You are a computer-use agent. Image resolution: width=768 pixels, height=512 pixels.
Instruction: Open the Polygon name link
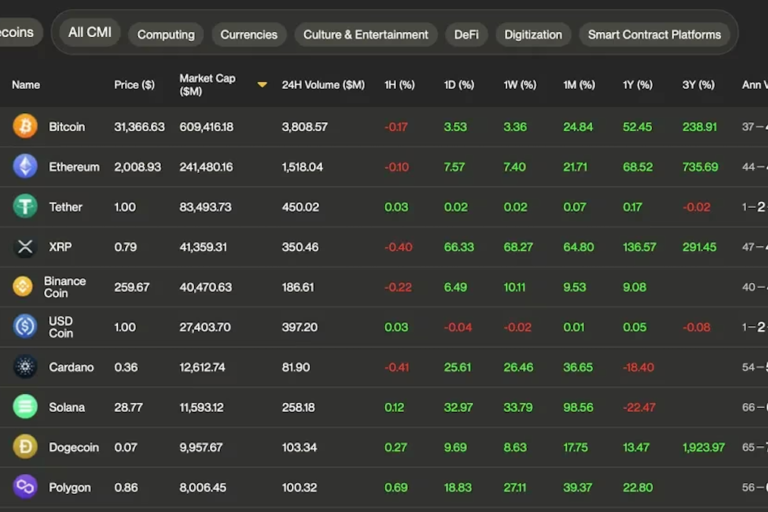[x=70, y=488]
